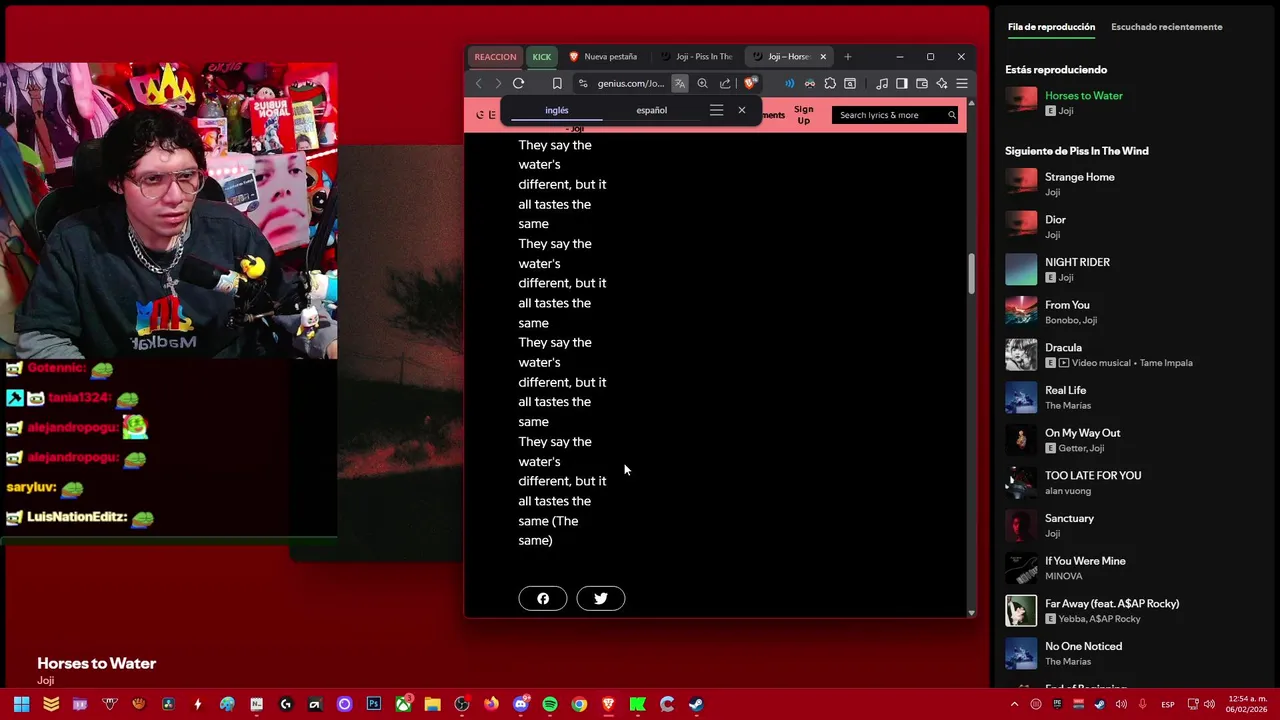This screenshot has width=1280, height=720.
Task: Open the translate popup options menu
Action: 716,110
